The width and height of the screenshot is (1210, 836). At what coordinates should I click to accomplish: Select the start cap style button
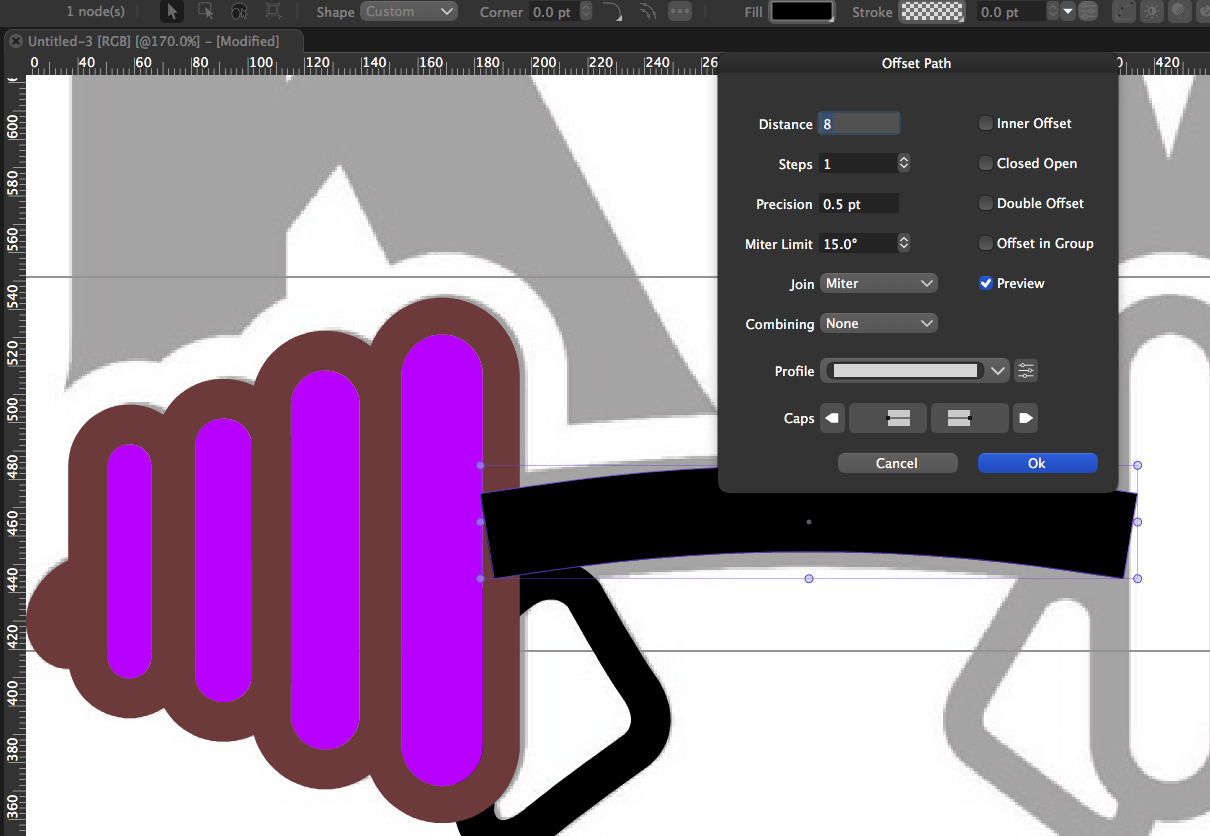point(887,418)
